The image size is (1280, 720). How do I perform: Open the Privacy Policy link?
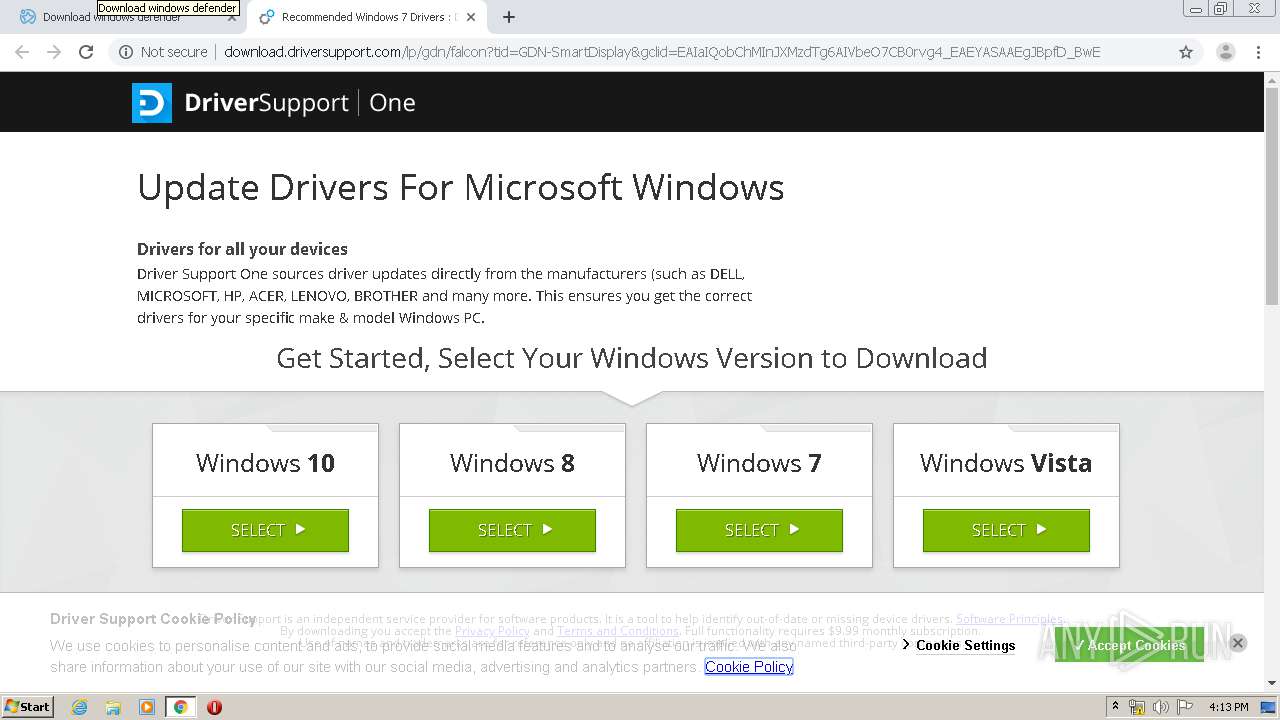click(492, 631)
